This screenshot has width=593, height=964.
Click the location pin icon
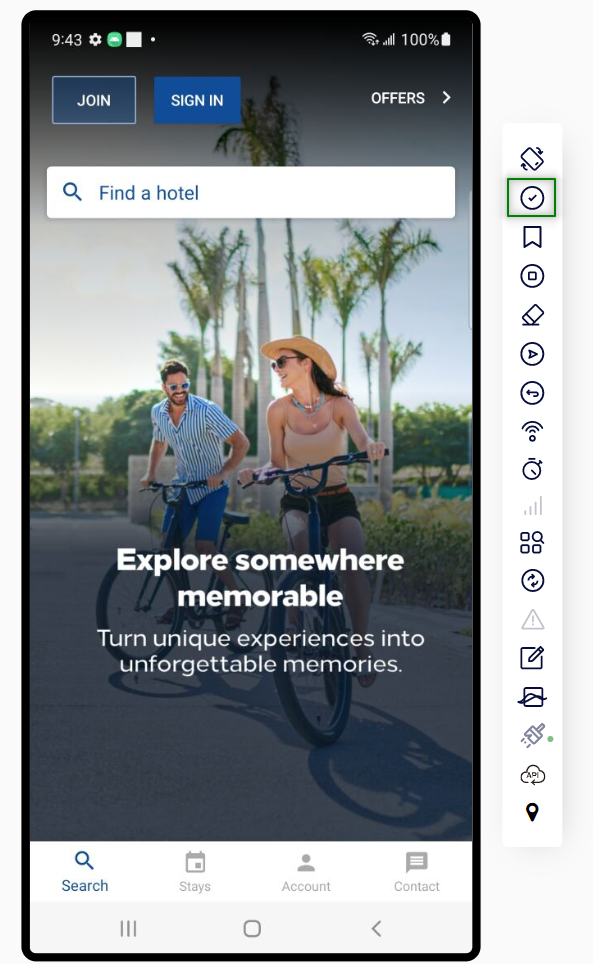[532, 812]
